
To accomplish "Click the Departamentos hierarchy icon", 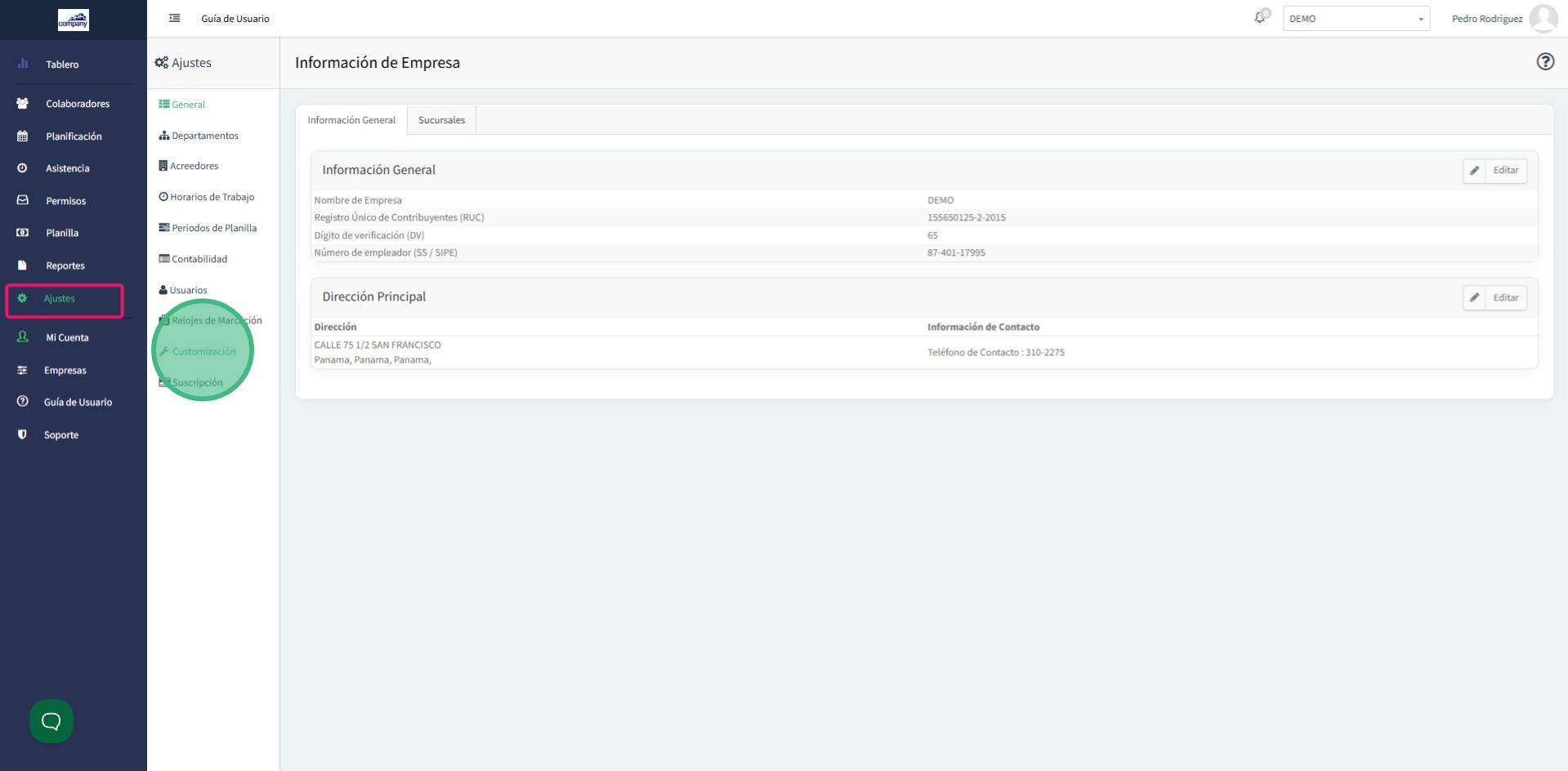I will click(164, 136).
